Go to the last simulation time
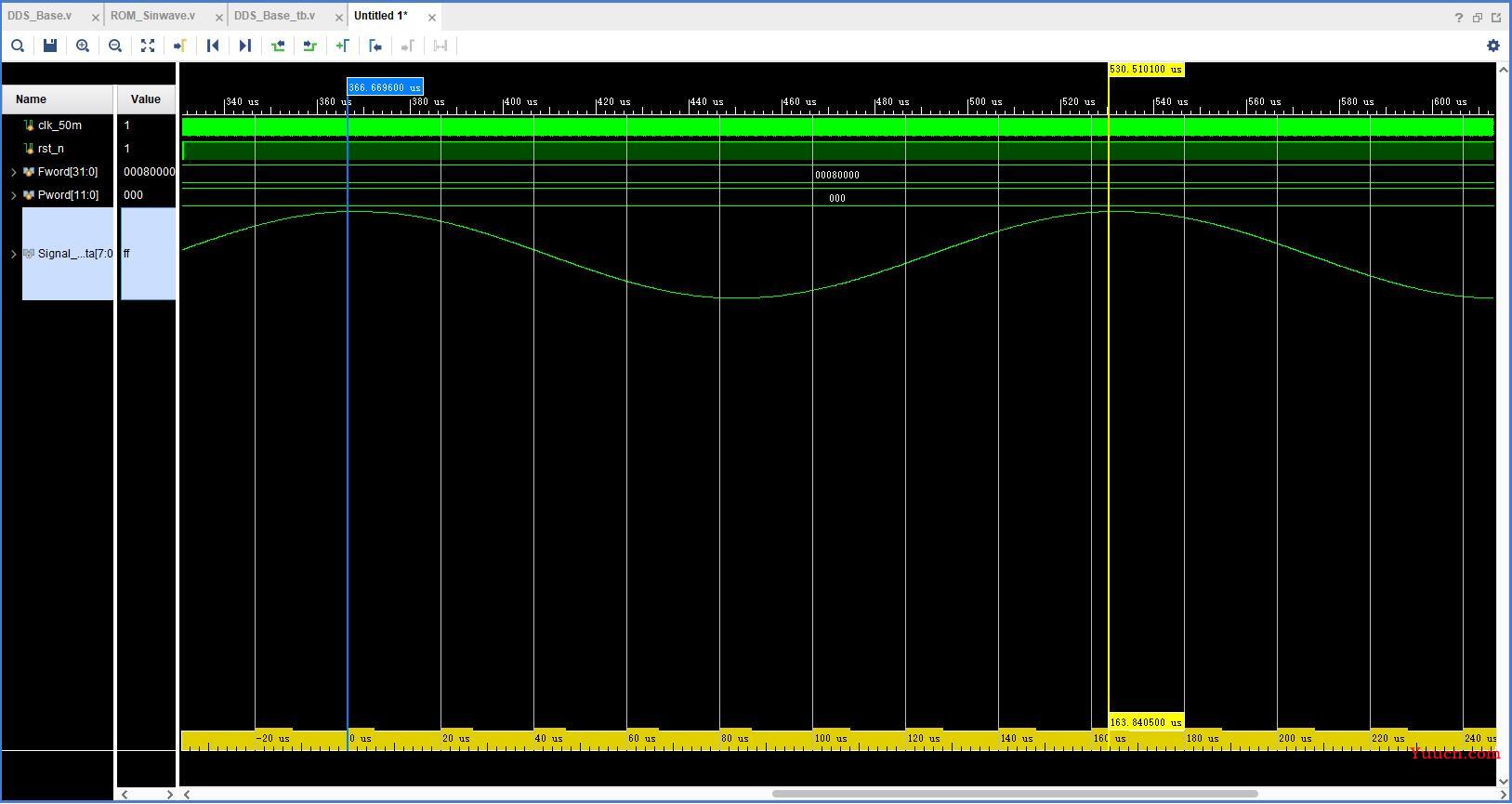The height and width of the screenshot is (804, 1512). coord(245,46)
